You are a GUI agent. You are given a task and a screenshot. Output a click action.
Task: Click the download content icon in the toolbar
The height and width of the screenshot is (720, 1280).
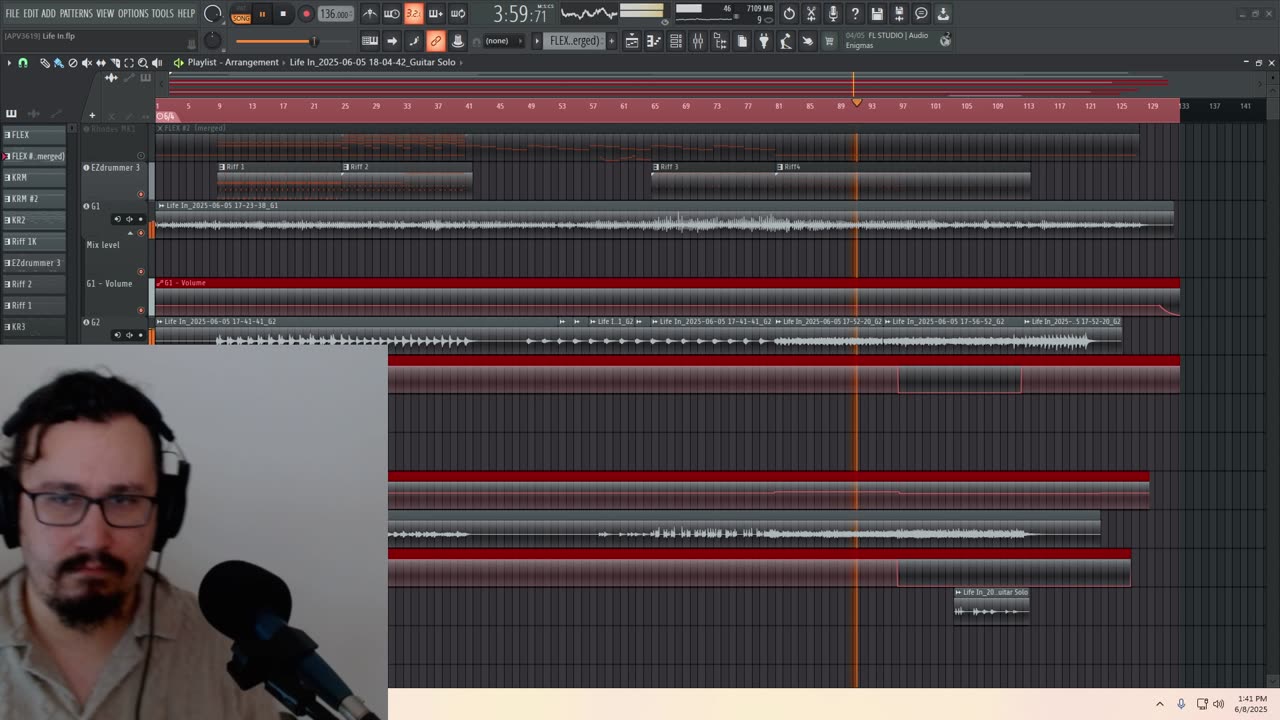(943, 14)
